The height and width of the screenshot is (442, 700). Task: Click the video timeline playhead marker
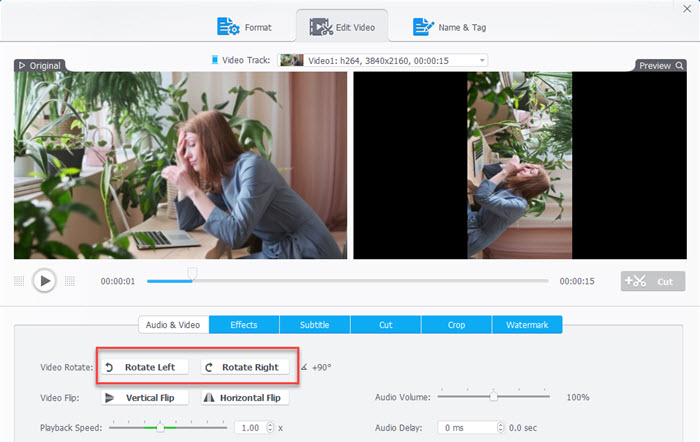[193, 272]
